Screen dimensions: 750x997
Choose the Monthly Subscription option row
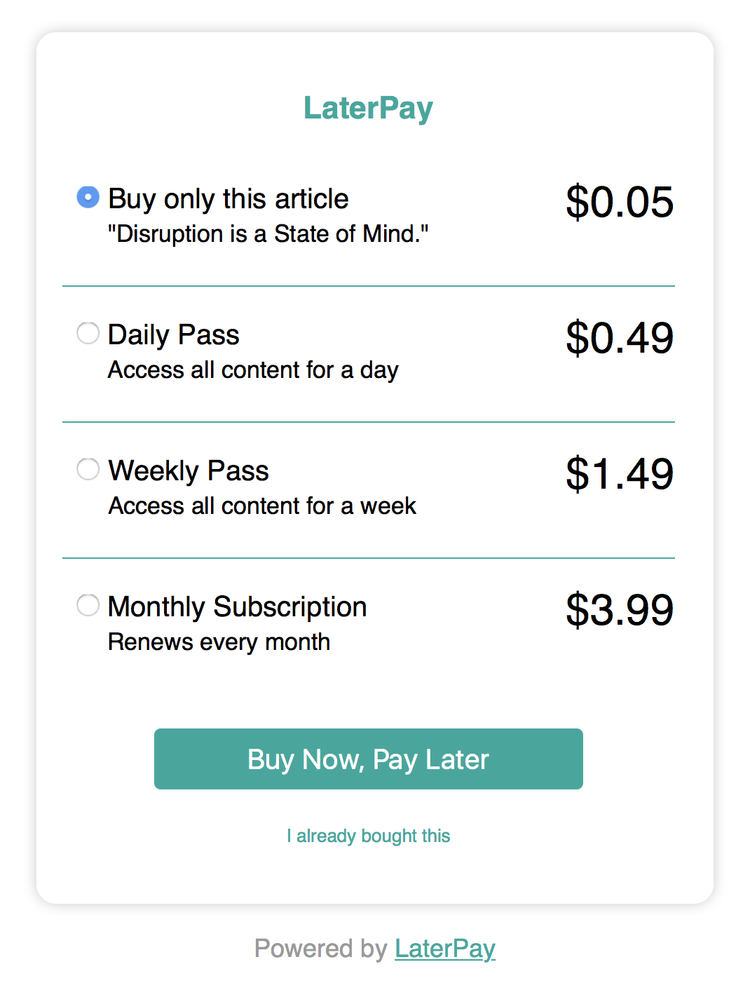coord(237,606)
